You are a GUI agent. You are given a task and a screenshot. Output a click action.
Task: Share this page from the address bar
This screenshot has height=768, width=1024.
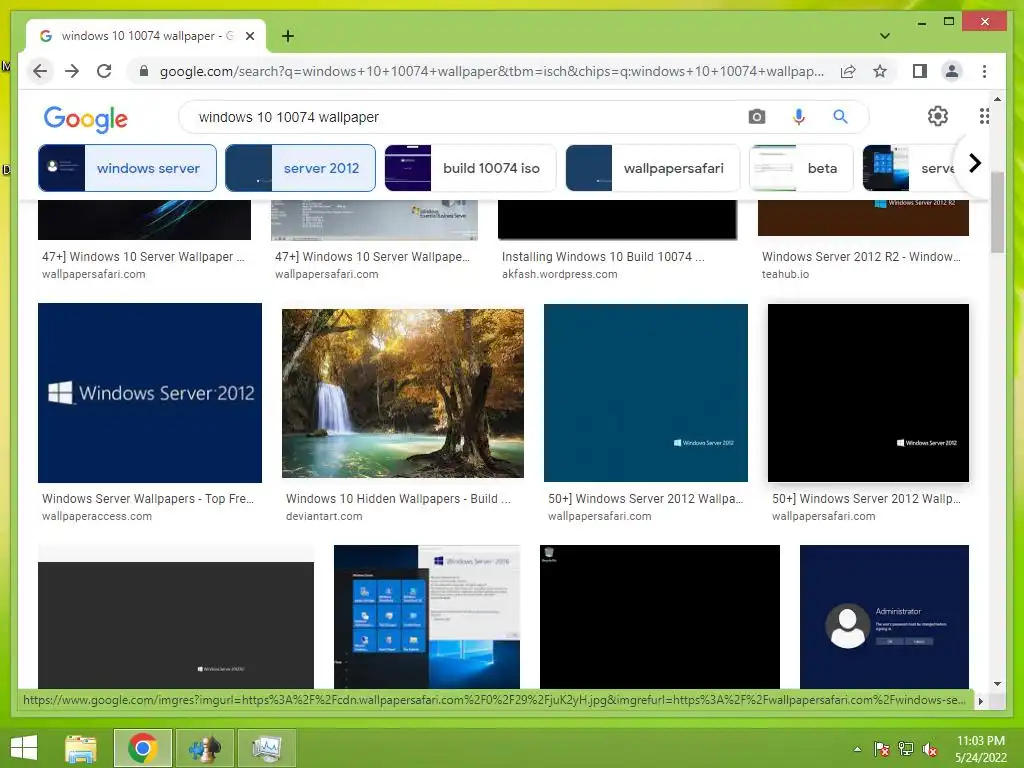pyautogui.click(x=848, y=71)
